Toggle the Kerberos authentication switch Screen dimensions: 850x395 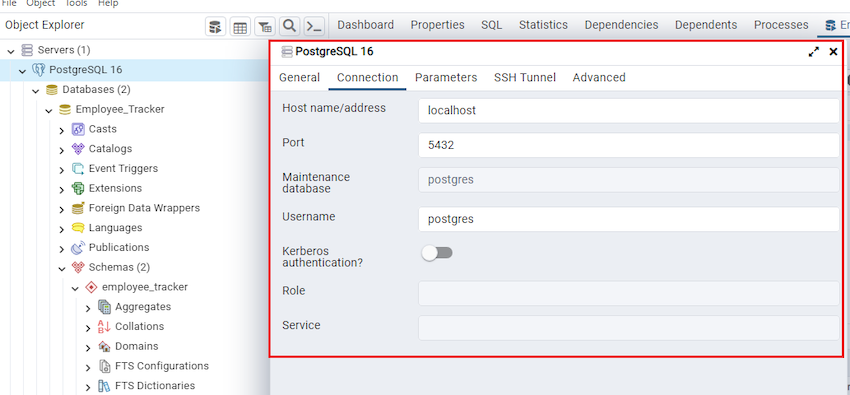[437, 253]
